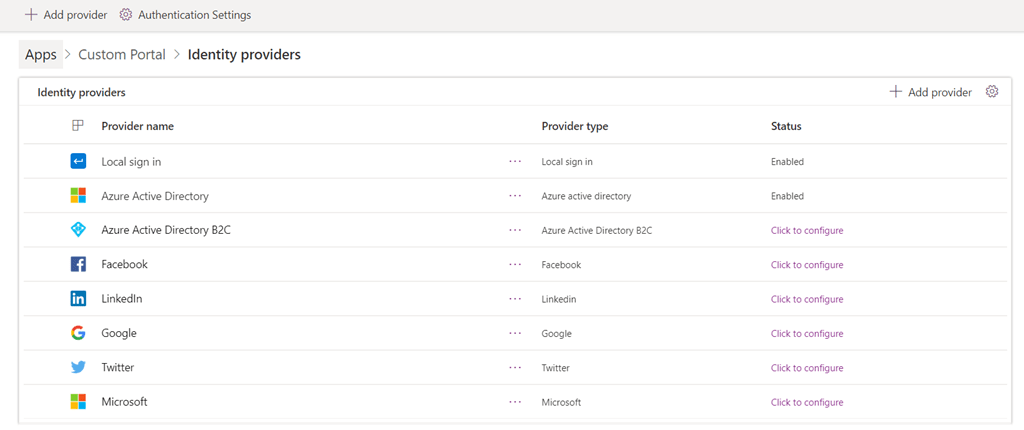Open Authentication Settings in the top bar
The image size is (1024, 430).
click(x=185, y=15)
